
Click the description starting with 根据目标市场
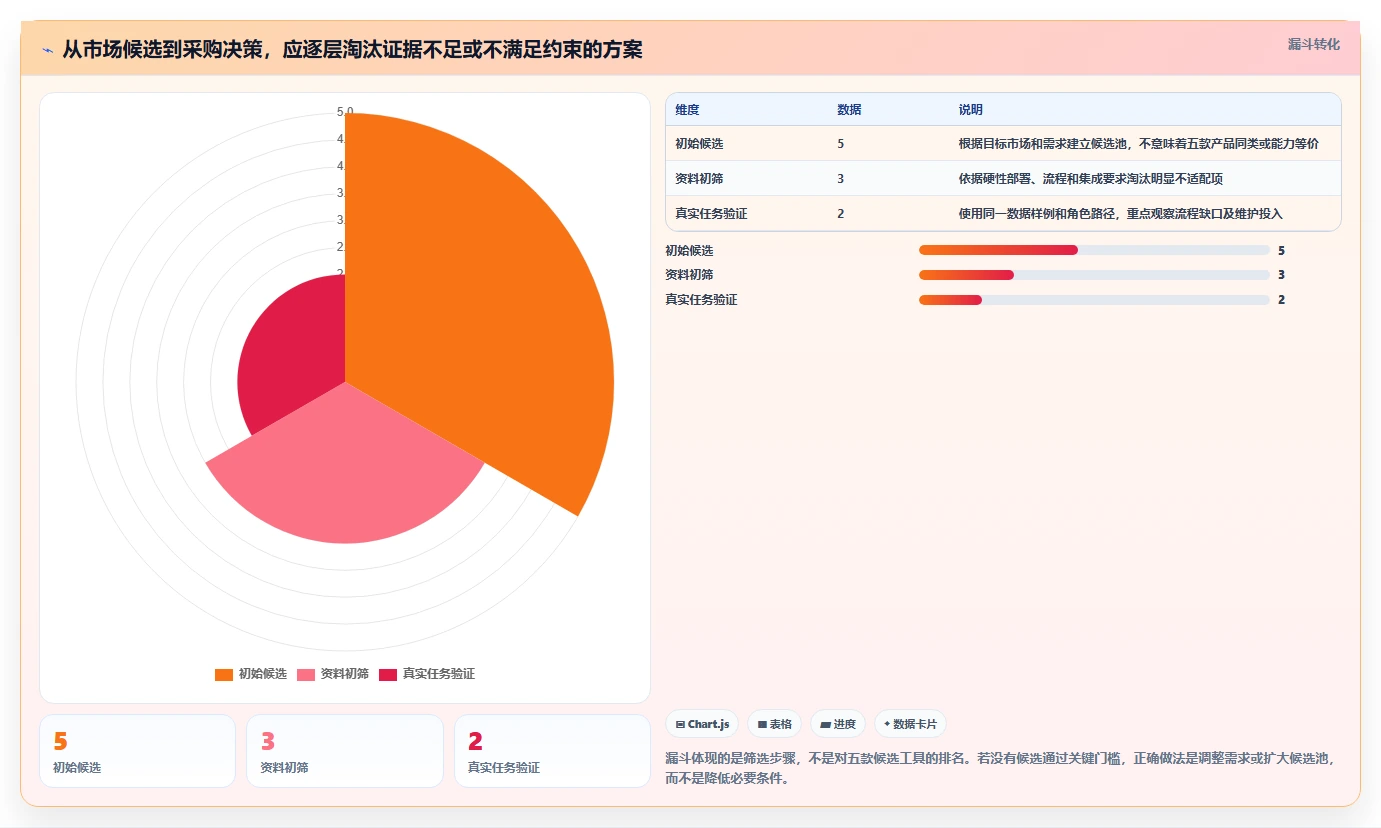[1139, 144]
